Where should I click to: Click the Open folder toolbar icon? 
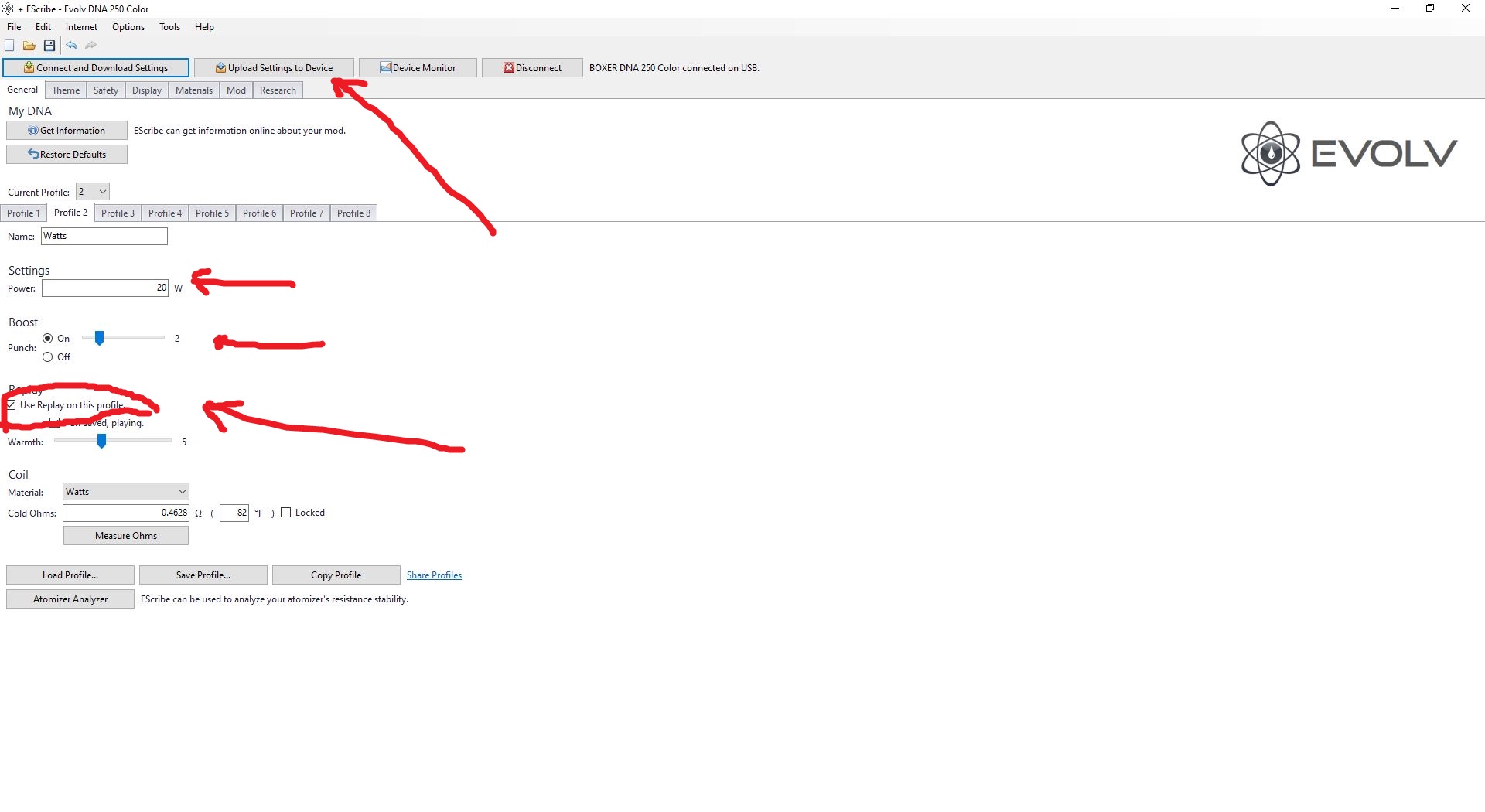tap(29, 46)
